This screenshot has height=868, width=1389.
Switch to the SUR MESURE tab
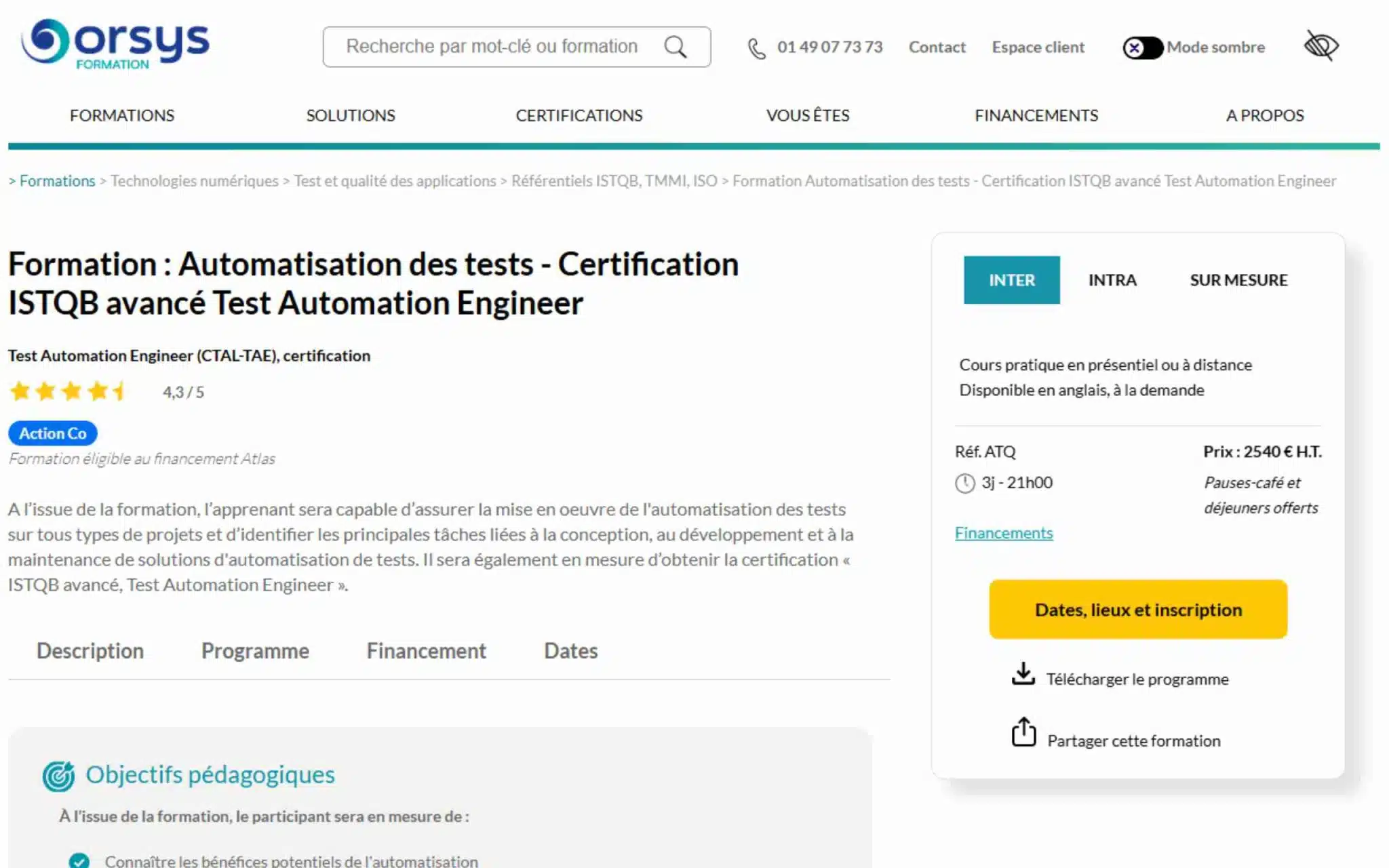[x=1238, y=280]
